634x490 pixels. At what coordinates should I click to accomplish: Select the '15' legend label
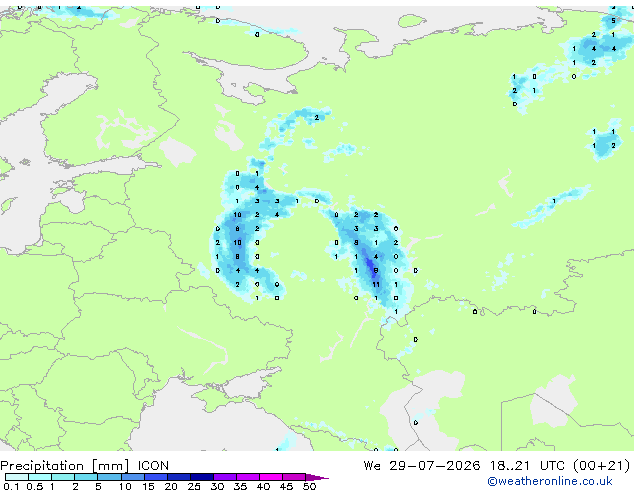(148, 486)
